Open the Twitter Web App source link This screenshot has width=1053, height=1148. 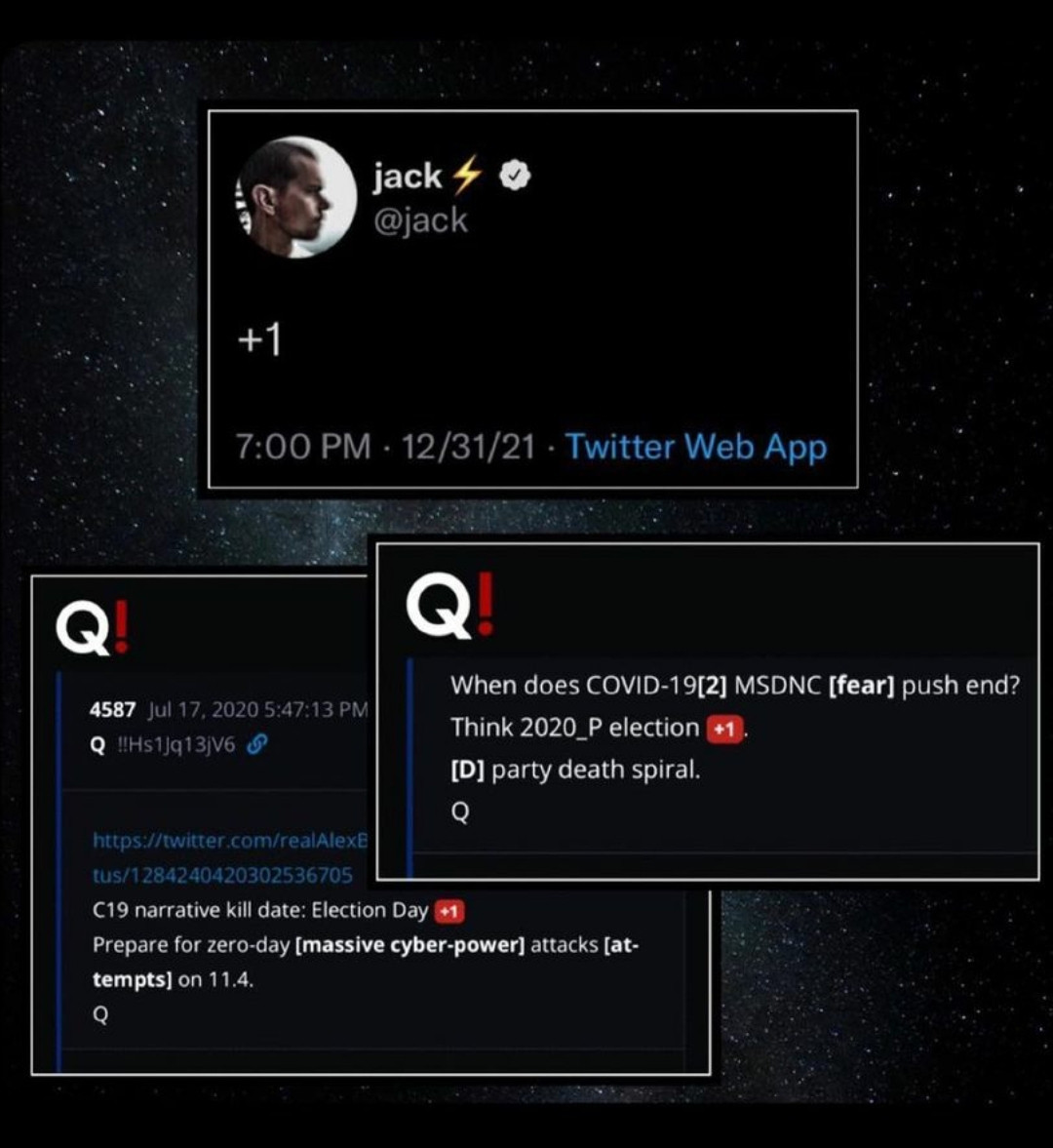[x=696, y=447]
